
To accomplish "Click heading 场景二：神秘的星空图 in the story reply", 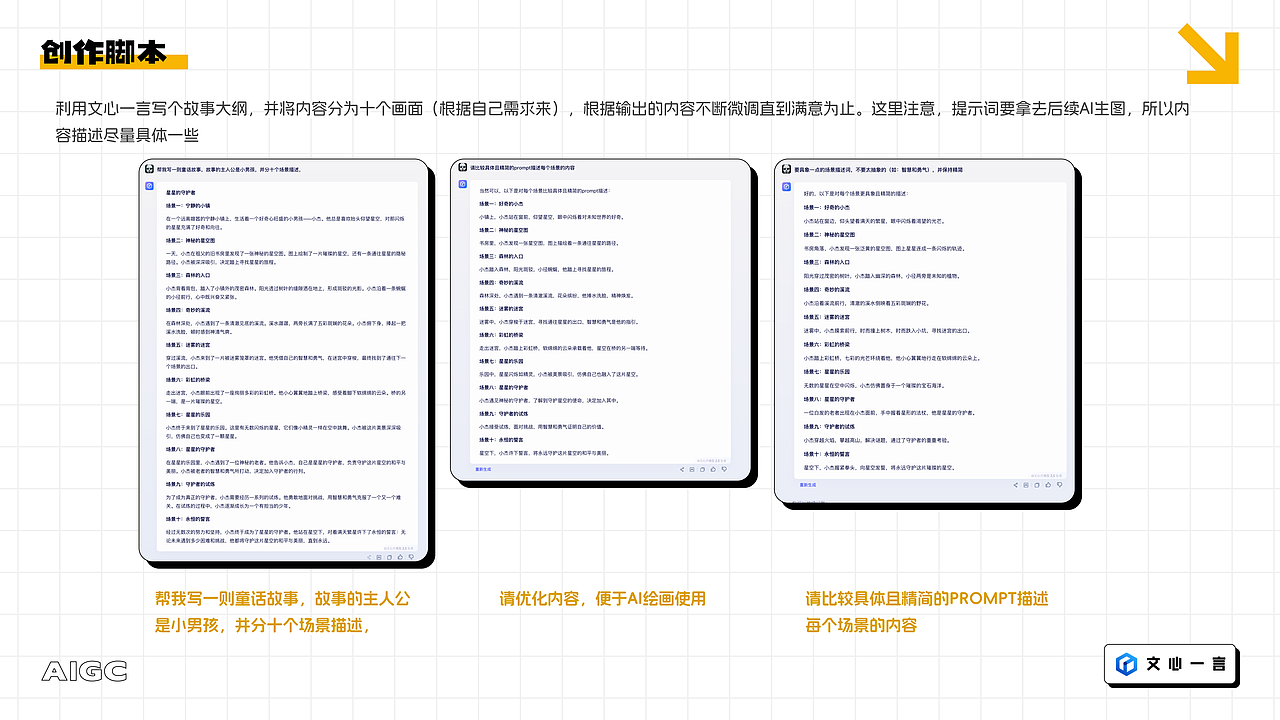I will click(191, 241).
